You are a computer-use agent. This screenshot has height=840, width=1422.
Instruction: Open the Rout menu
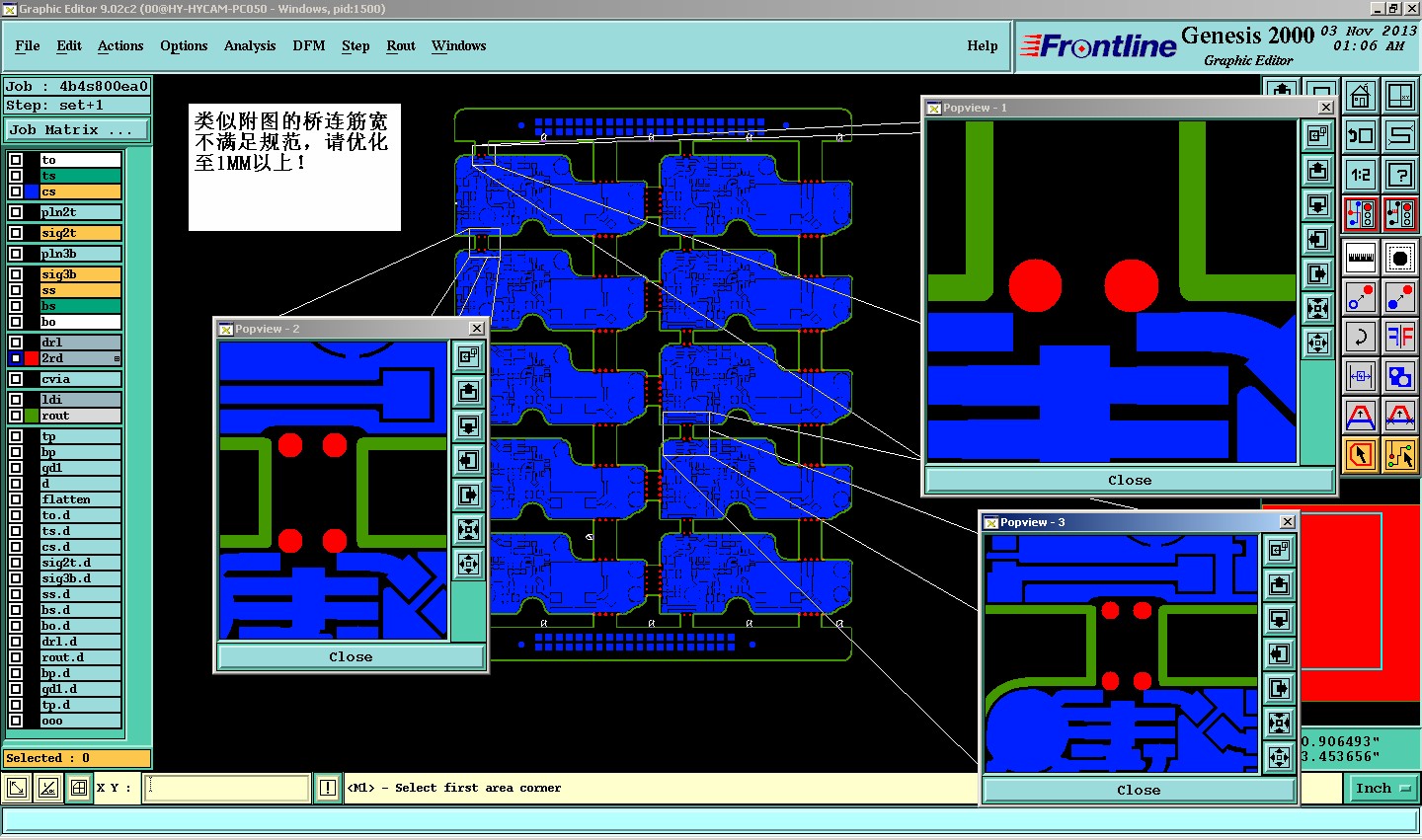coord(401,45)
